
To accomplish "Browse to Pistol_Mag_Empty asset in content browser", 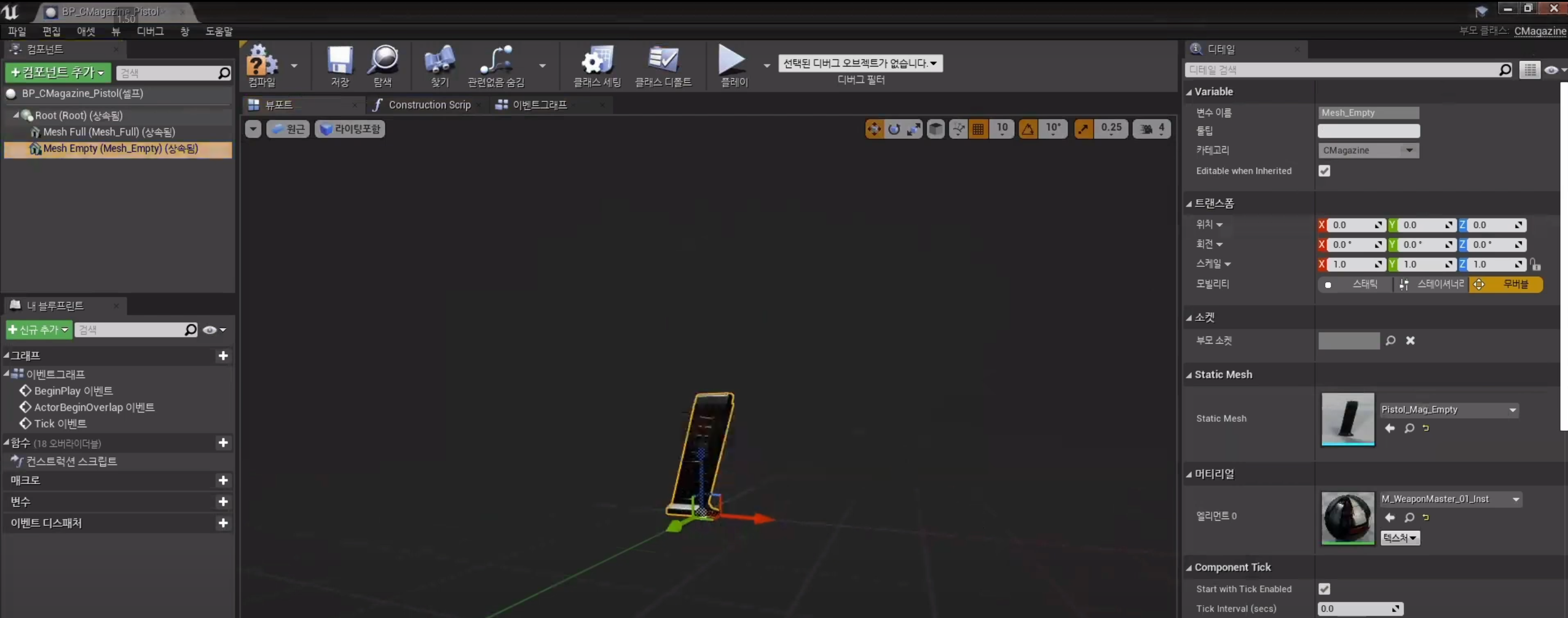I will (1409, 428).
